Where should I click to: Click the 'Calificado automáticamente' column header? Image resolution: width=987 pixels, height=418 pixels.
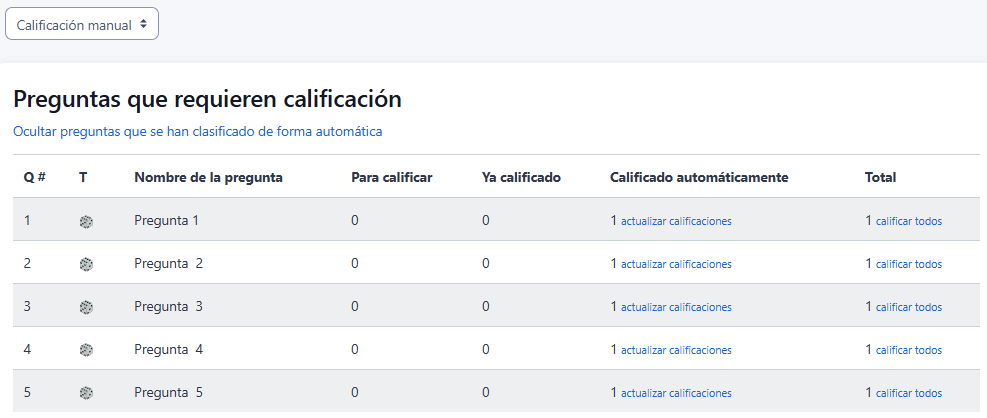(699, 178)
